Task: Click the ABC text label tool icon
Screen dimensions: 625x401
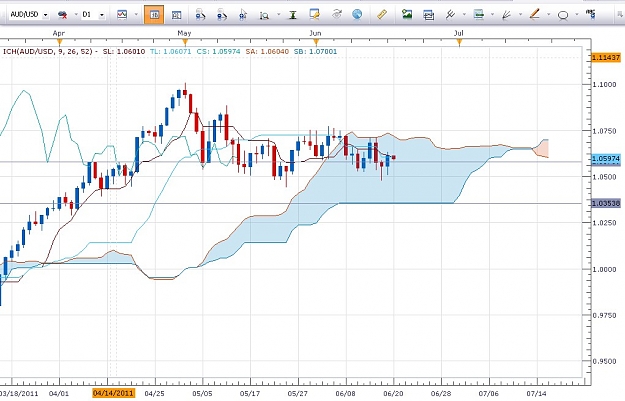Action: click(x=591, y=14)
